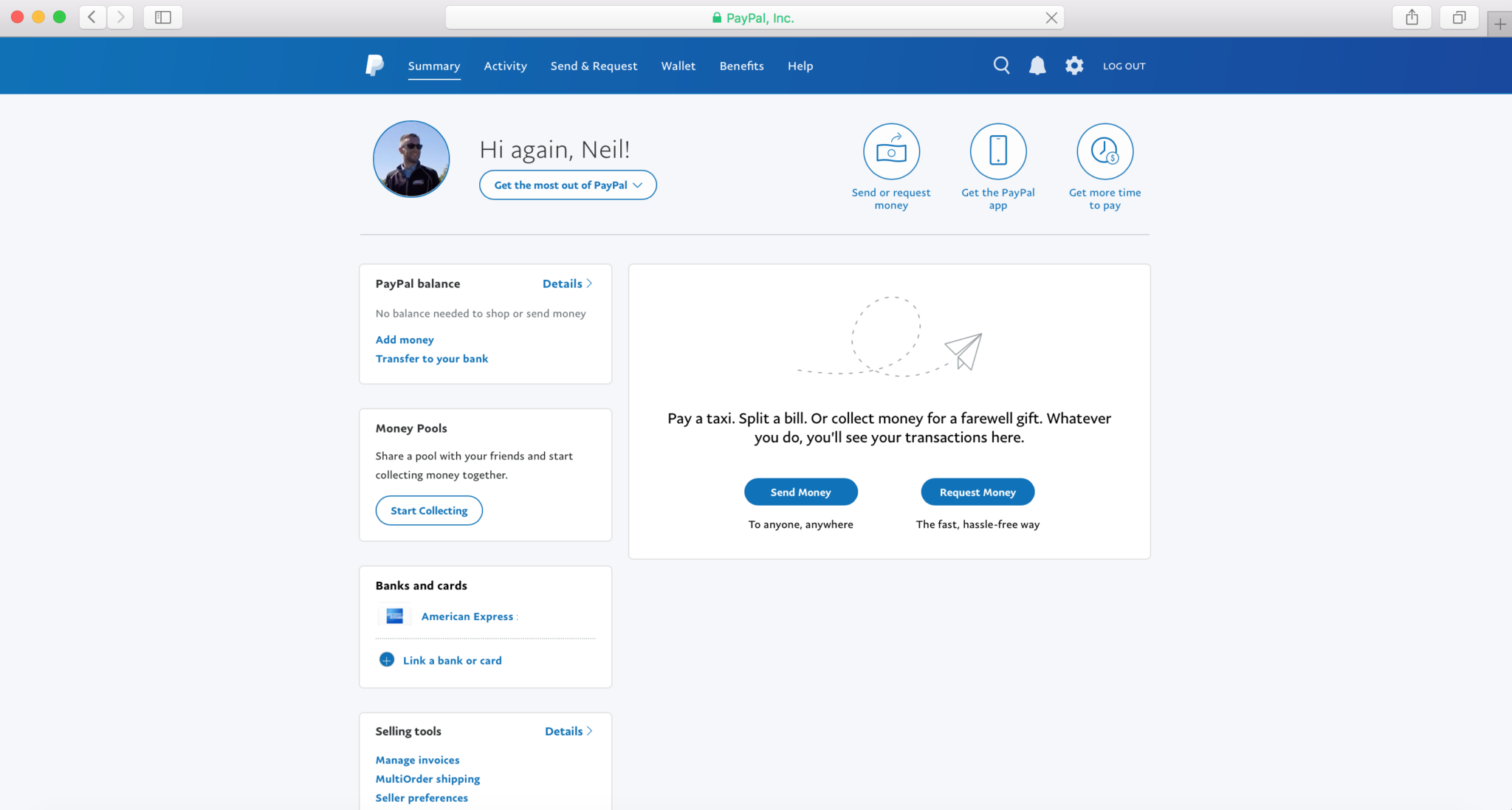Image resolution: width=1512 pixels, height=810 pixels.
Task: Click Neil's profile photo
Action: point(411,159)
